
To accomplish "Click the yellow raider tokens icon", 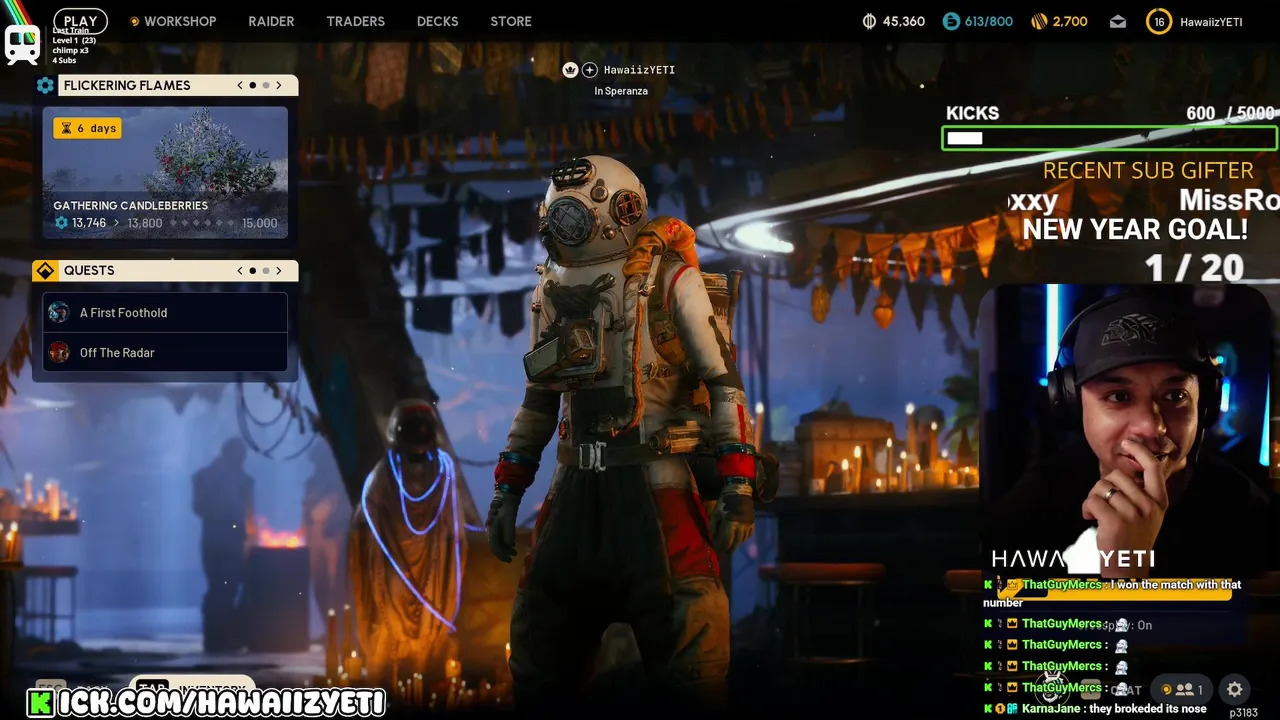I will click(x=1038, y=21).
